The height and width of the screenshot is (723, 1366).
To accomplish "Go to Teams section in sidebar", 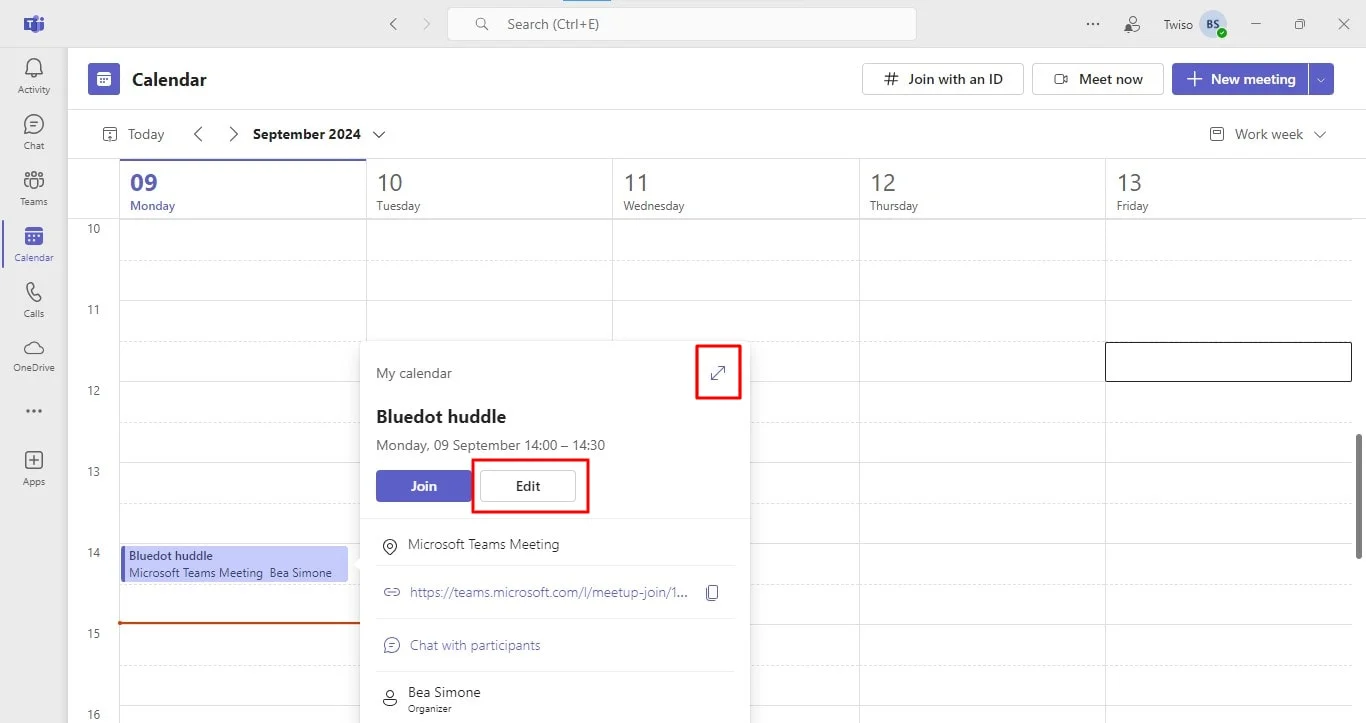I will [x=34, y=188].
